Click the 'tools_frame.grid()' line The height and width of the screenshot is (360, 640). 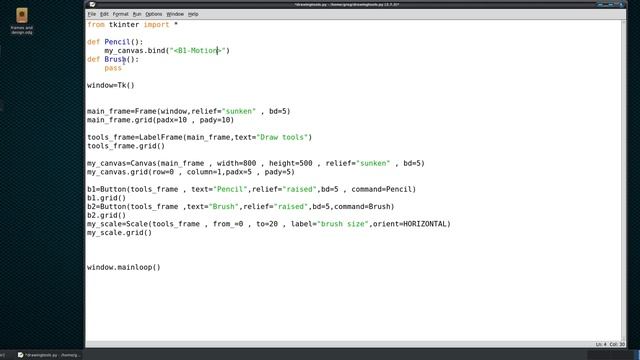(x=126, y=146)
